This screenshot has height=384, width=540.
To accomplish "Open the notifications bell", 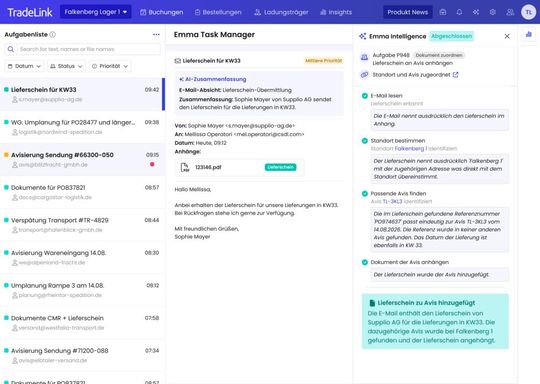I will click(459, 12).
